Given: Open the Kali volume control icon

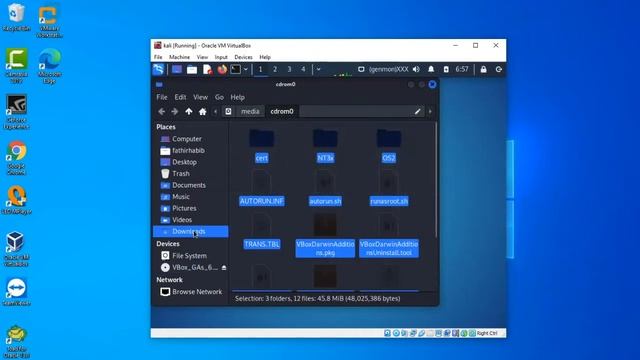Looking at the screenshot, I should (416, 69).
